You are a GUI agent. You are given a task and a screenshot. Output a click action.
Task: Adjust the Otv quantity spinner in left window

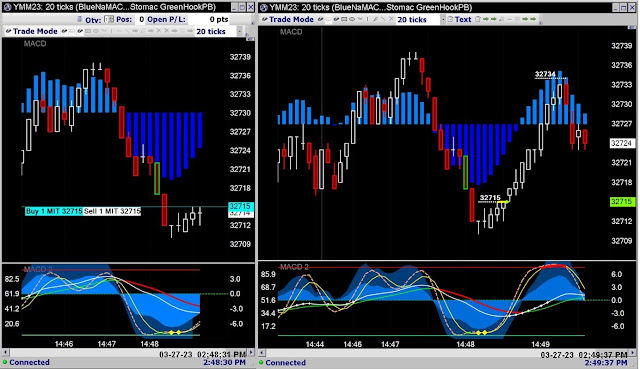[109, 19]
